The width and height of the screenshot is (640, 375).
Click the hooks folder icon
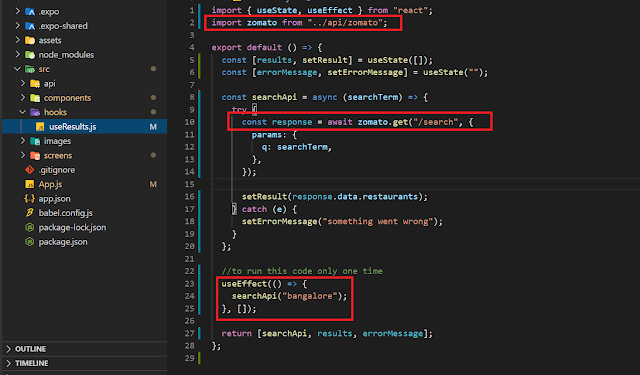click(x=35, y=112)
